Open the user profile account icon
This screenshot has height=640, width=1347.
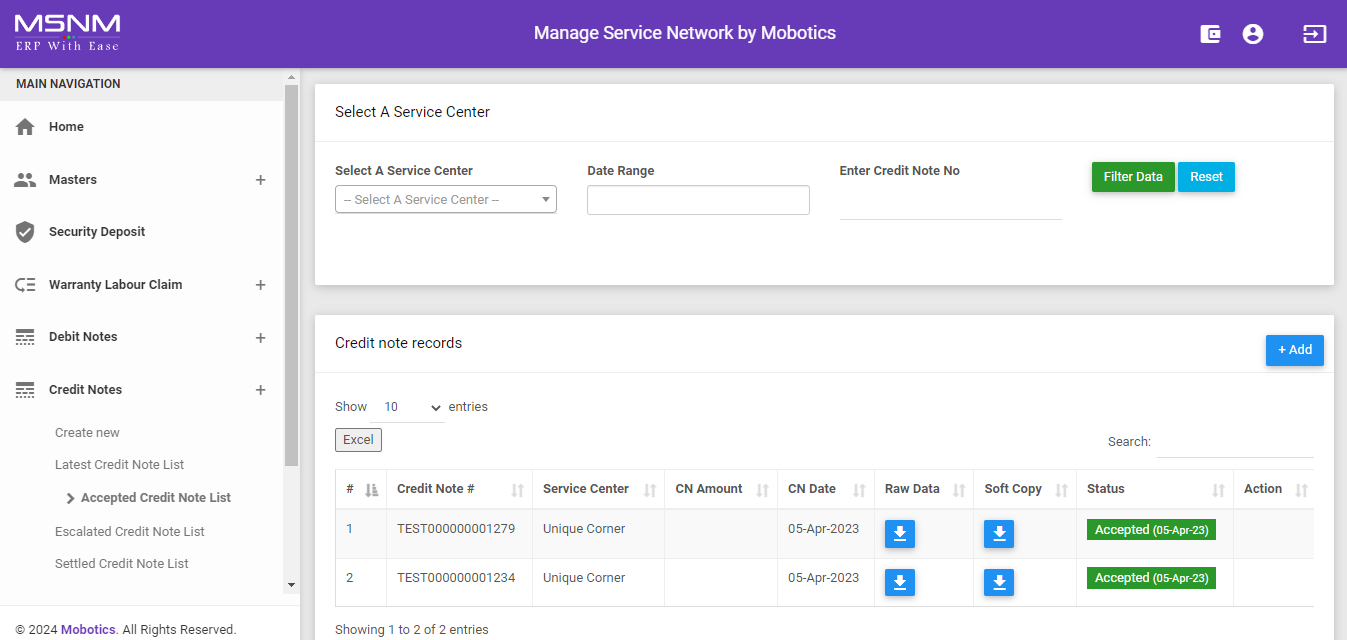1252,34
